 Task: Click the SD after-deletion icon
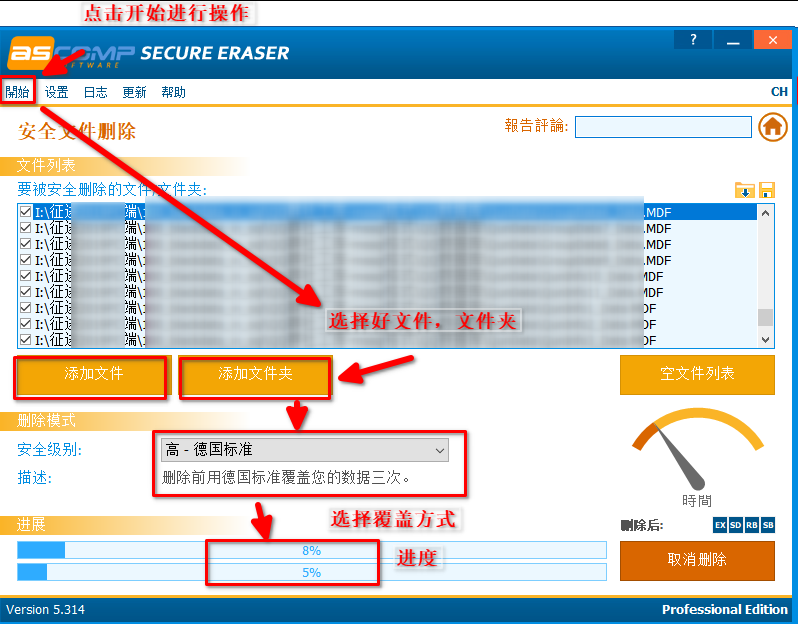point(736,525)
